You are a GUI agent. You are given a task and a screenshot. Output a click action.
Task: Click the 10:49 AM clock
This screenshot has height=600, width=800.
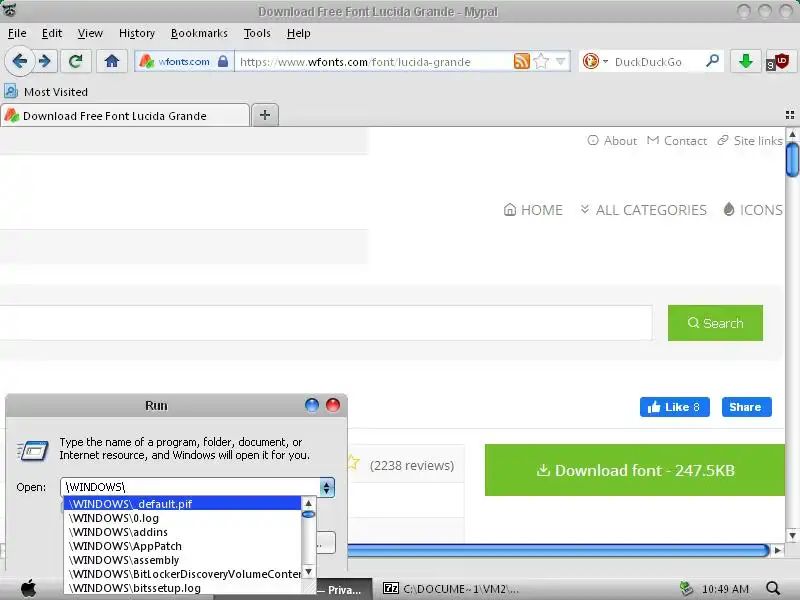pos(726,589)
